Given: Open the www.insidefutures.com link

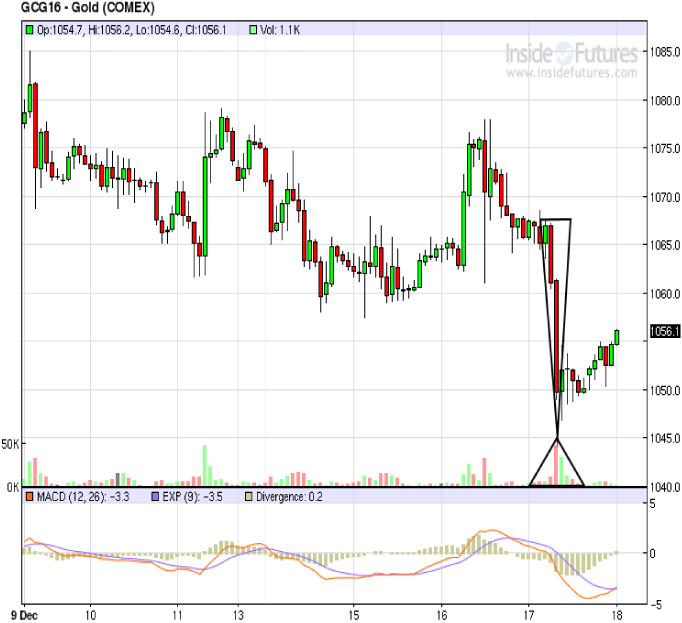Looking at the screenshot, I should point(572,74).
